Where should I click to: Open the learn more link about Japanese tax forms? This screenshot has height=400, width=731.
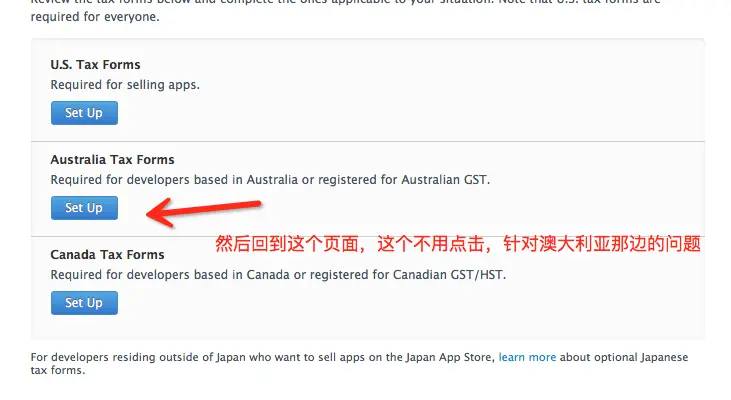pos(527,357)
